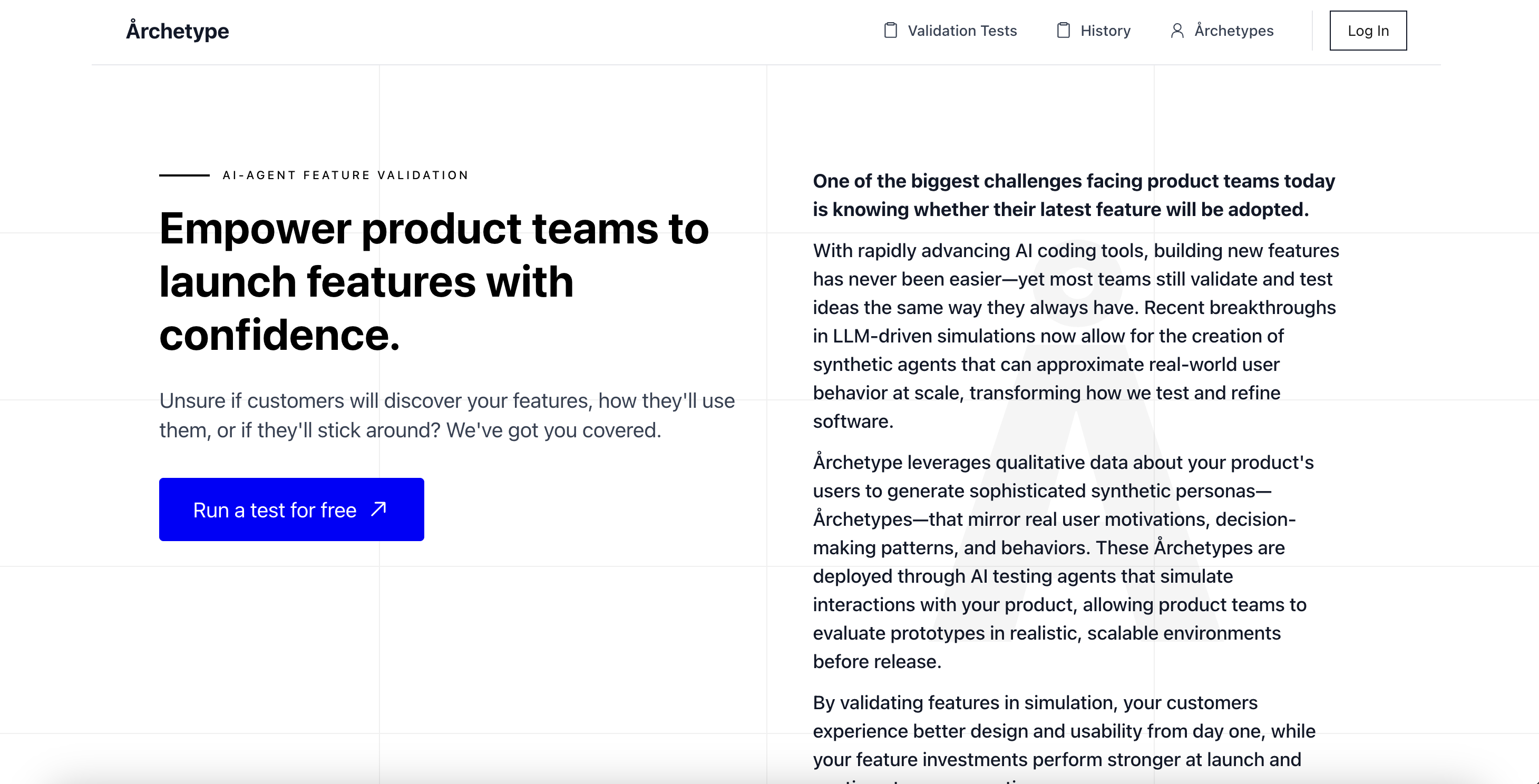Click the person icon beside Årchetypes
The image size is (1539, 784).
[1177, 31]
